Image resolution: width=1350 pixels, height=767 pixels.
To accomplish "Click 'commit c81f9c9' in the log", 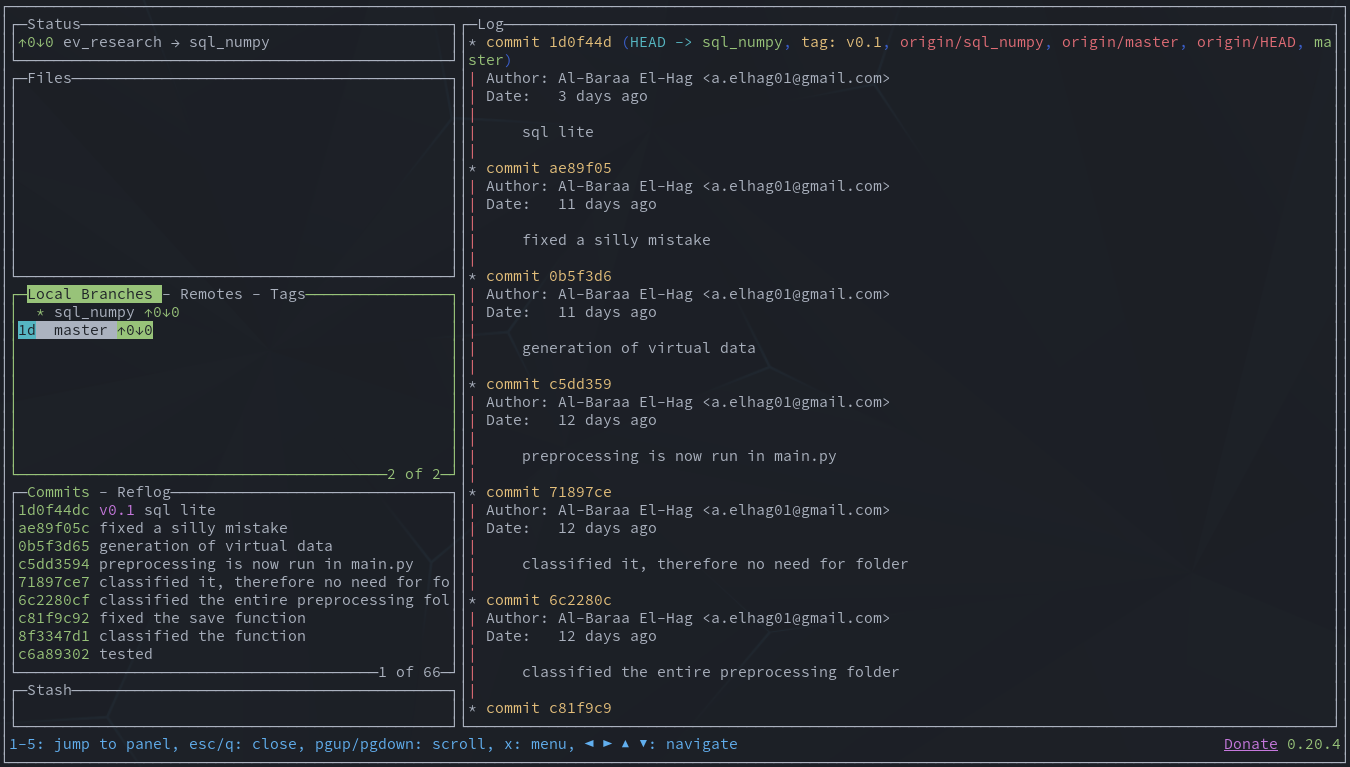I will click(549, 708).
